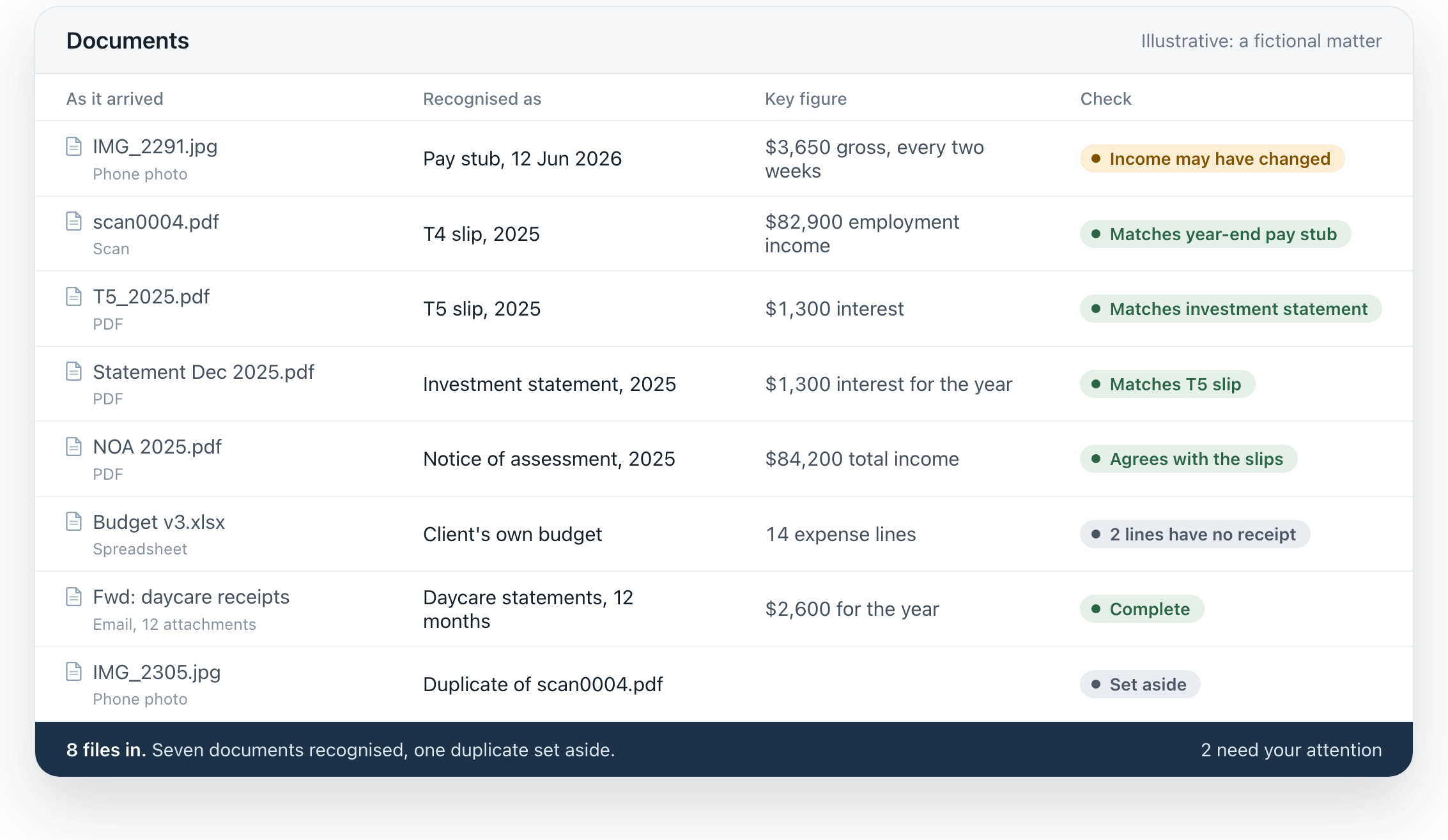Screen dimensions: 1448x840
Task: Open the 'Fwd: daycare receipts' entry
Action: [x=191, y=597]
